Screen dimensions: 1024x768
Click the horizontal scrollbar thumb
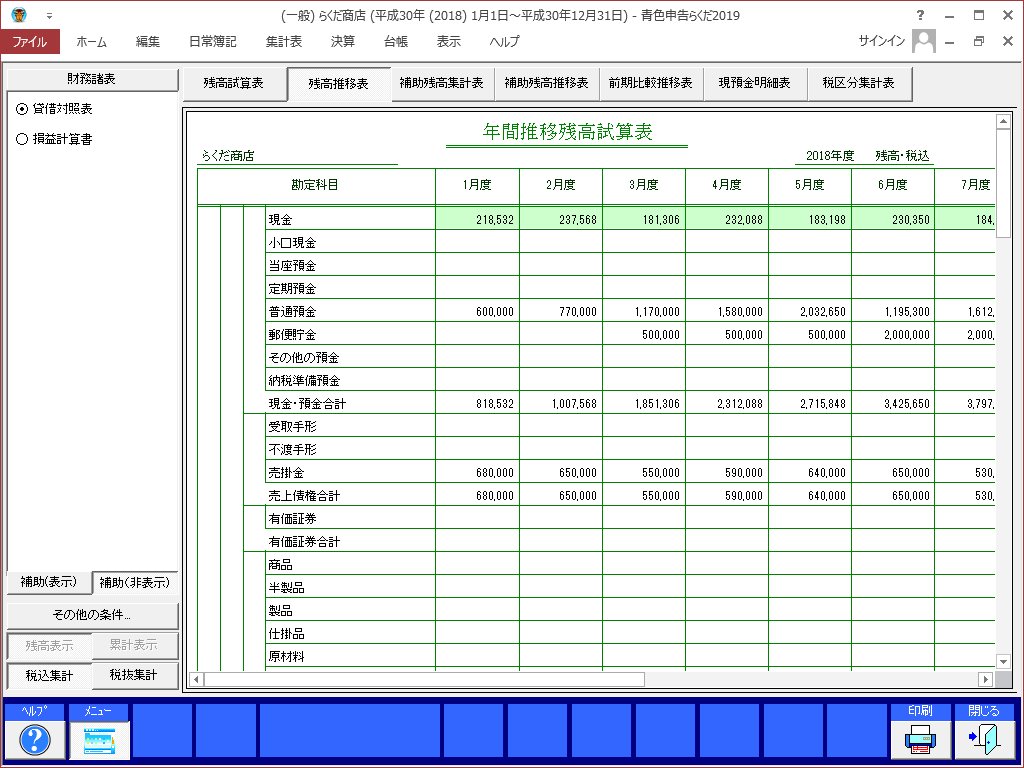click(424, 679)
